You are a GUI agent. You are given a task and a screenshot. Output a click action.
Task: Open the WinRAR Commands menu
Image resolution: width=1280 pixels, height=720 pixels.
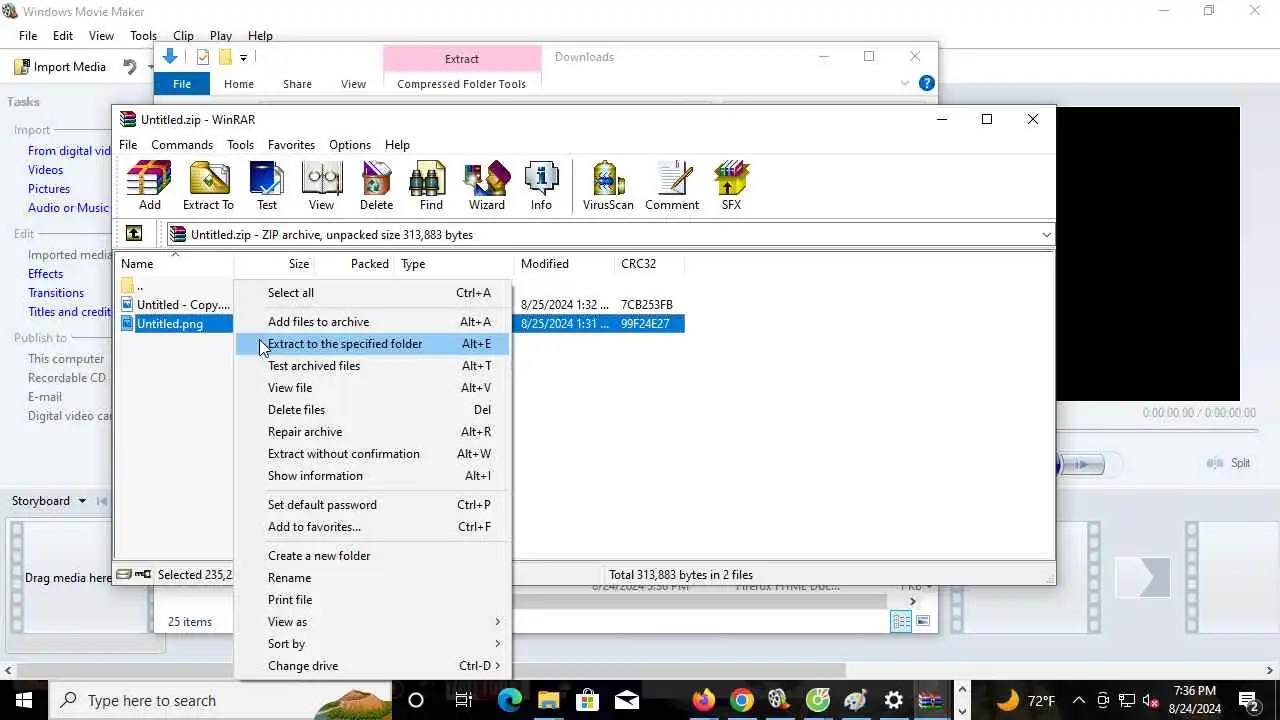182,145
